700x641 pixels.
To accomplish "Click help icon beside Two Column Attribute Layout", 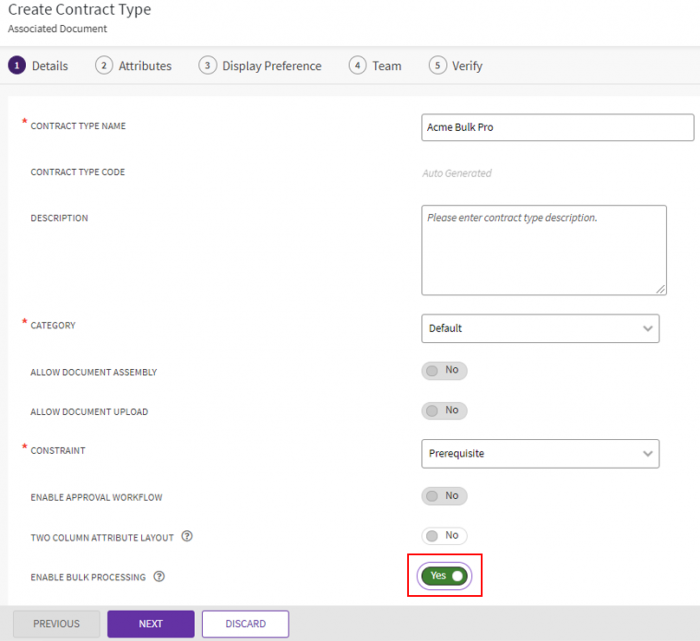I will [x=187, y=537].
